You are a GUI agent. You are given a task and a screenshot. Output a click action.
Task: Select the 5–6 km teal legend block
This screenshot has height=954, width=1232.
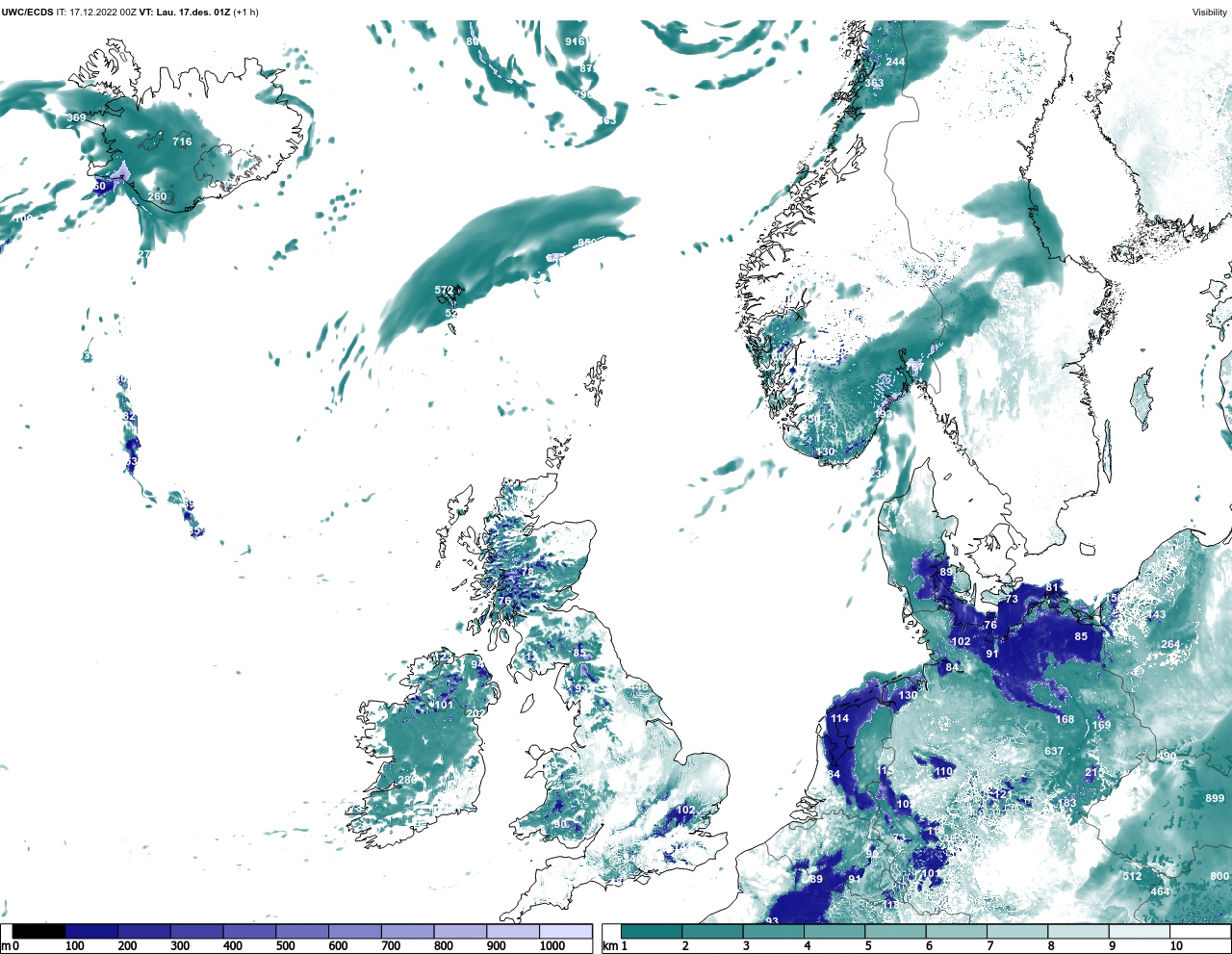click(896, 931)
